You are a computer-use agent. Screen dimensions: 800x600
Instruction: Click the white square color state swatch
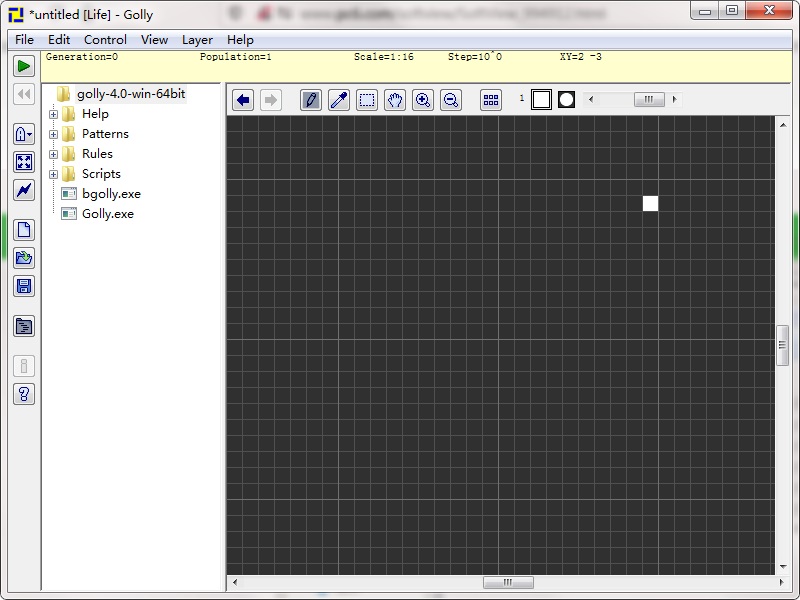click(x=541, y=99)
